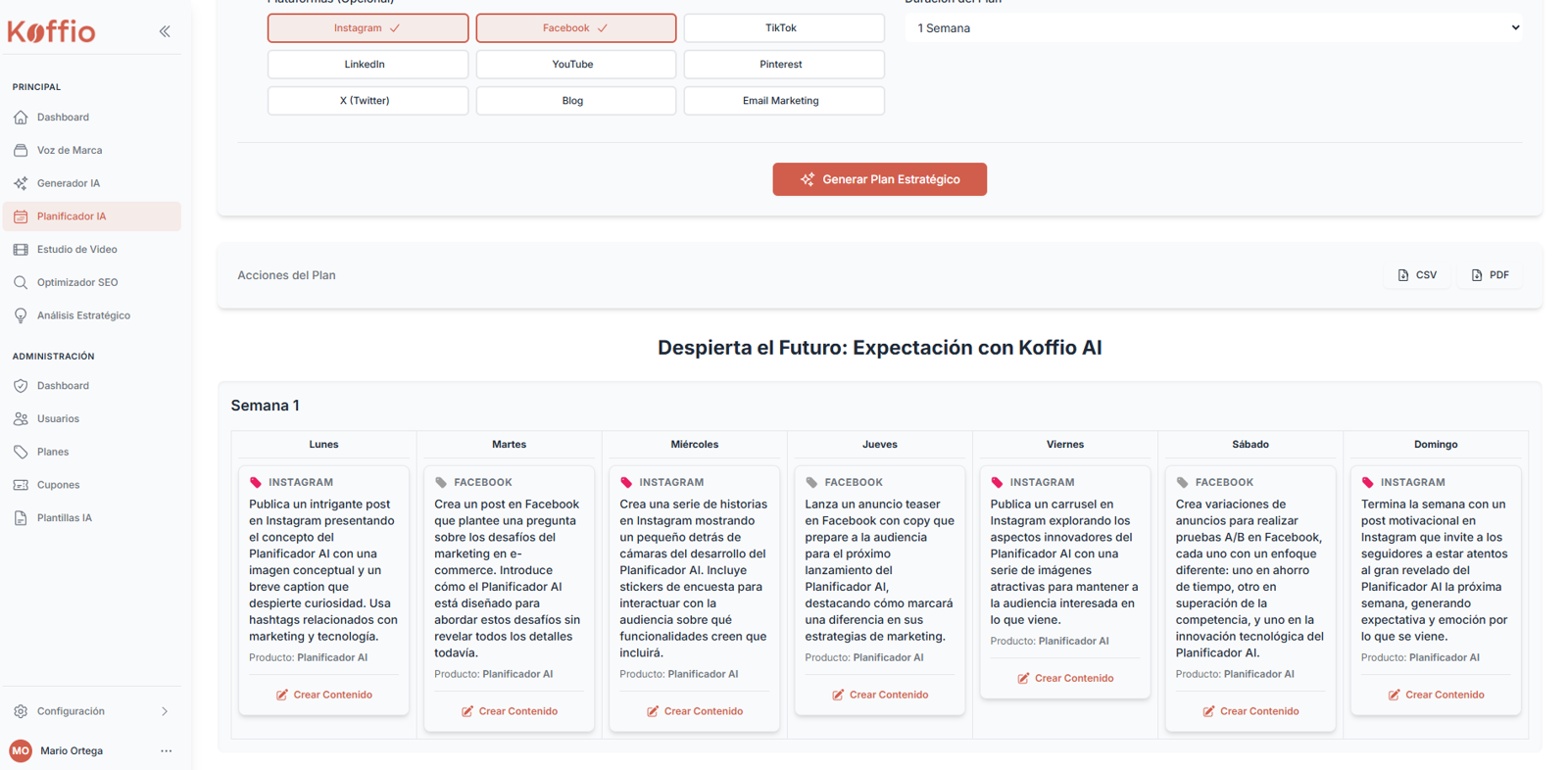Click the plan title Despierta el Futuro
This screenshot has height=770, width=1568.
tap(879, 348)
